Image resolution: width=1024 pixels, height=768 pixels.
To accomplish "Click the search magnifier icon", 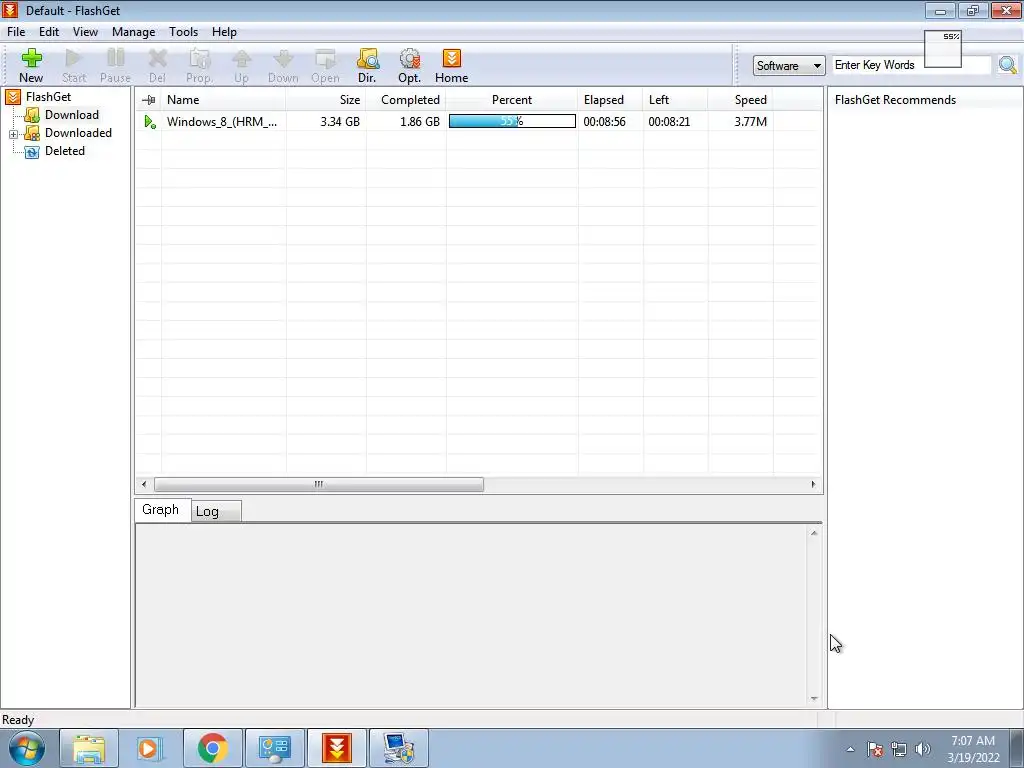I will point(1008,65).
